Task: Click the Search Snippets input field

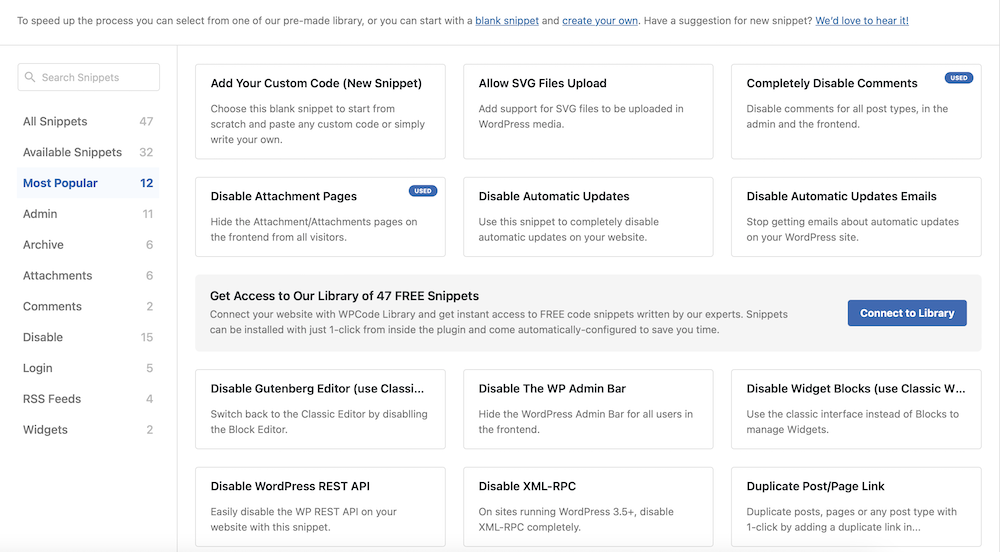Action: (89, 77)
